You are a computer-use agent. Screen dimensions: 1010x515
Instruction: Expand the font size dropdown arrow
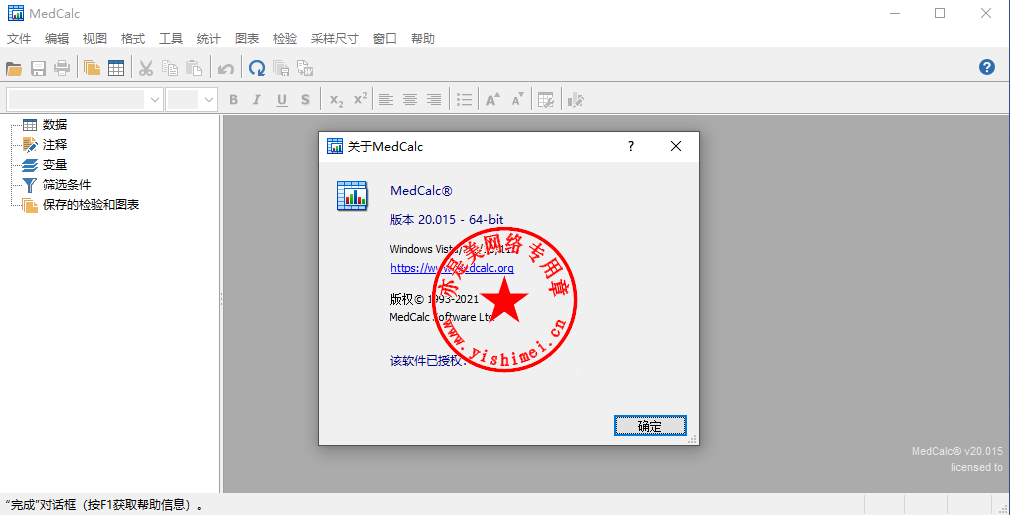tap(209, 100)
